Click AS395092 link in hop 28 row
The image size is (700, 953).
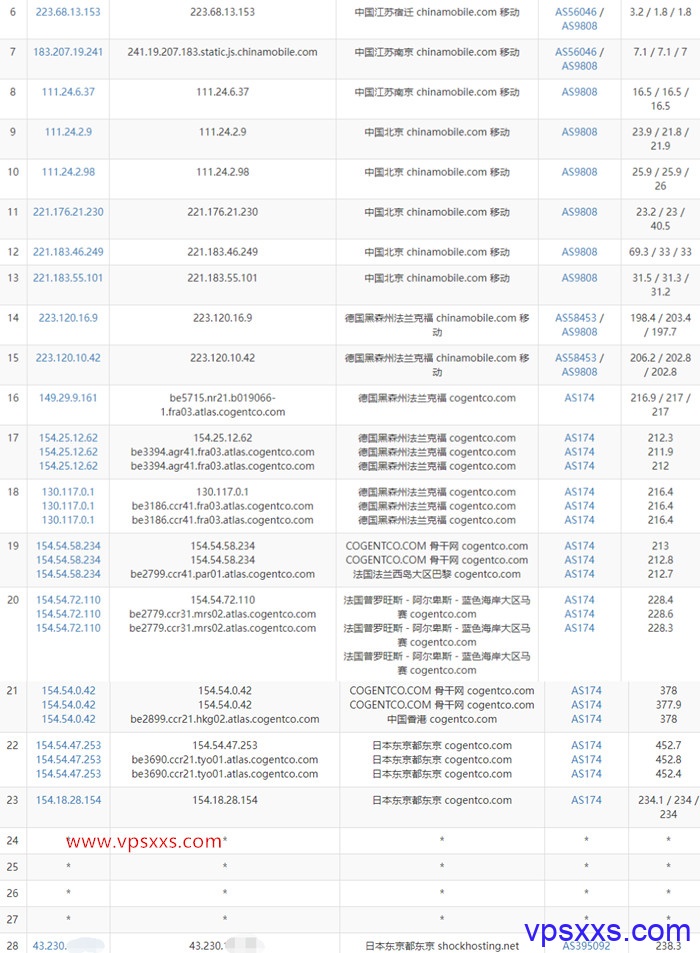coord(586,946)
